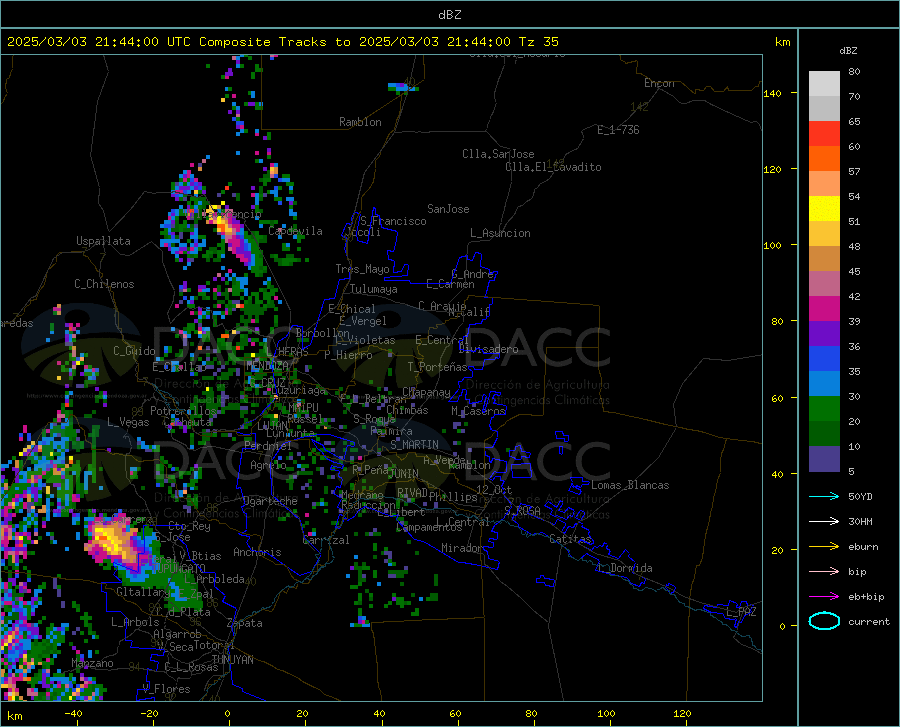Click the 'TUNUYAN' place label
The width and height of the screenshot is (900, 727).
tap(232, 659)
